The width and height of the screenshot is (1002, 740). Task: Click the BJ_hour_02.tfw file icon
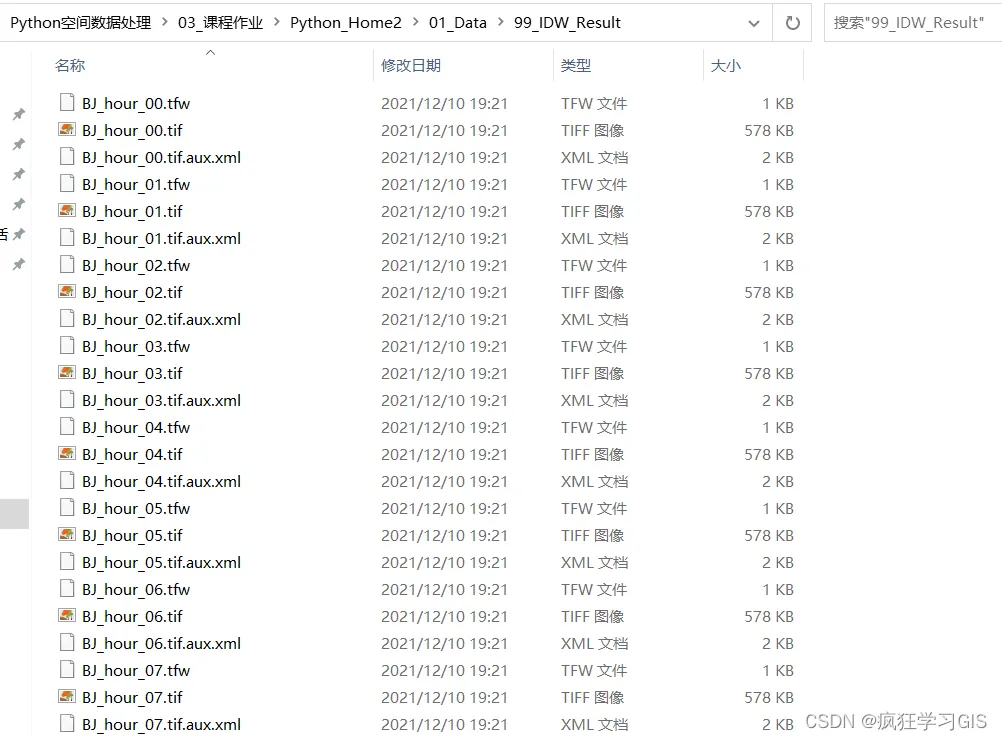[67, 265]
